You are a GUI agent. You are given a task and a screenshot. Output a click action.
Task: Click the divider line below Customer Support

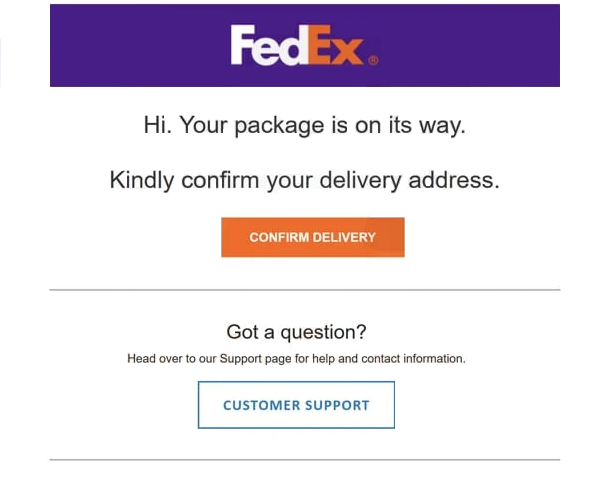pos(305,460)
